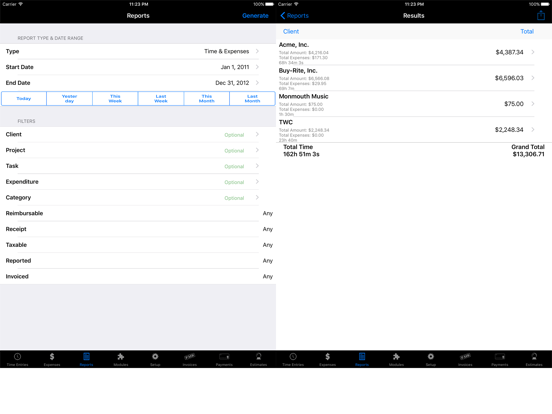552x414 pixels.
Task: Toggle the Receipt filter value Any
Action: 268,229
